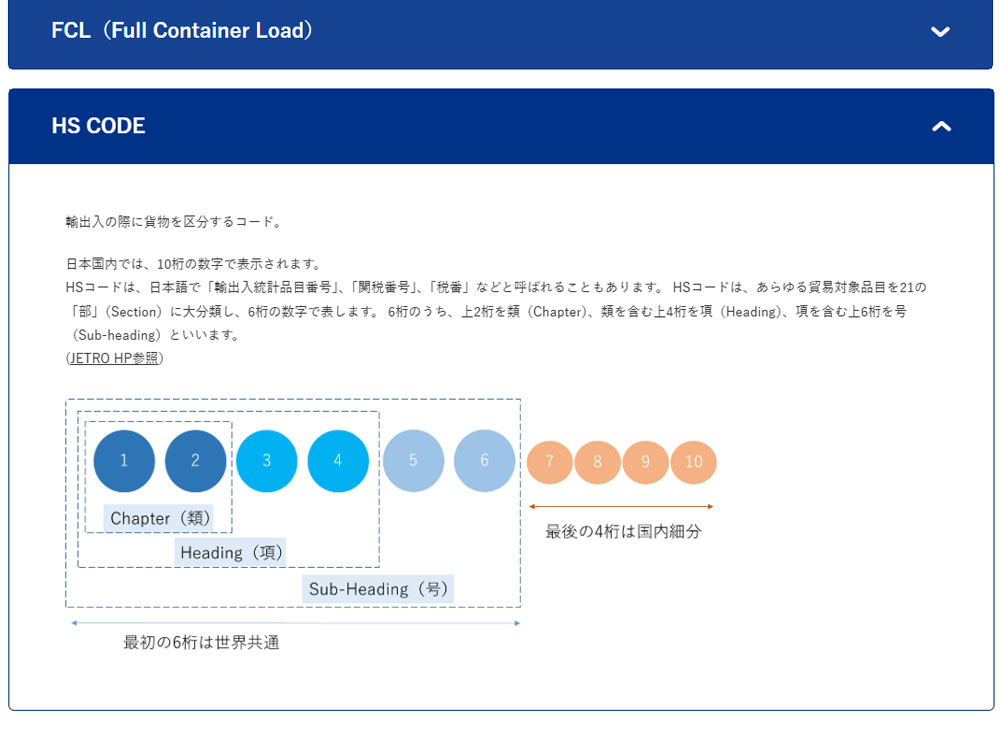
Task: Click the line 日本国内では、10桁の数字で表示されます。
Action: [194, 264]
